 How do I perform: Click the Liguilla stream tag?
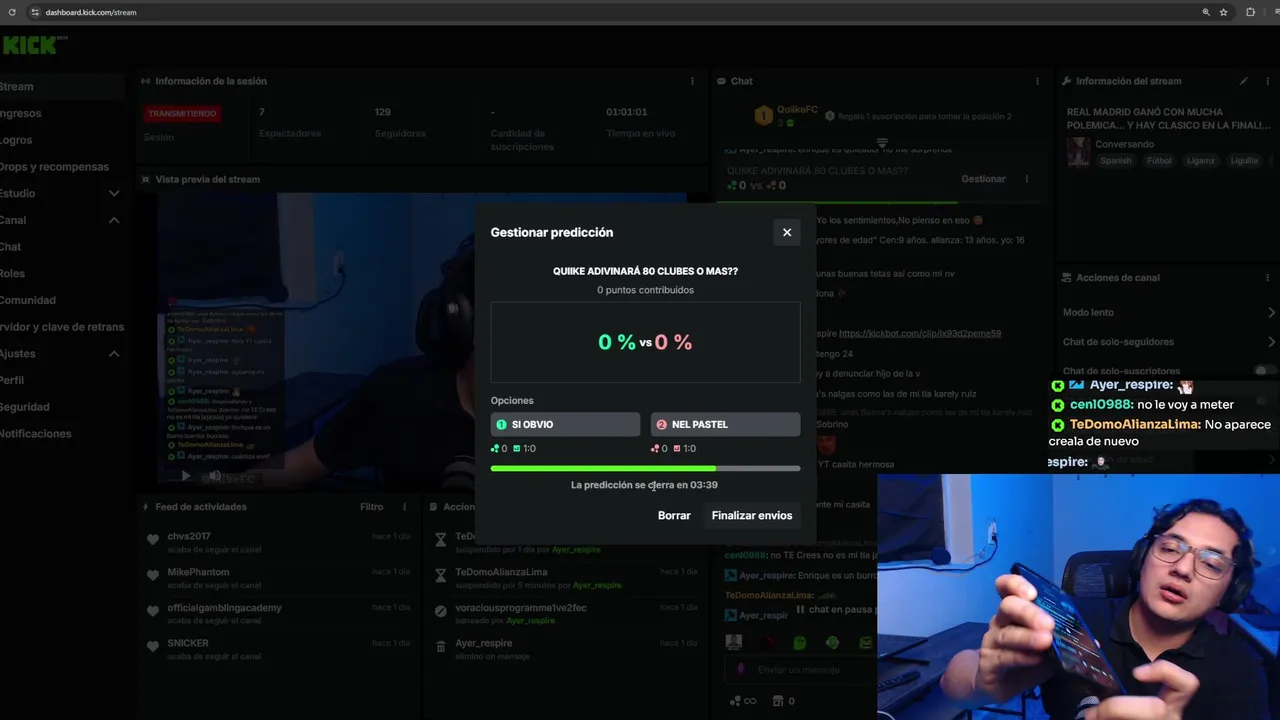tap(1244, 161)
